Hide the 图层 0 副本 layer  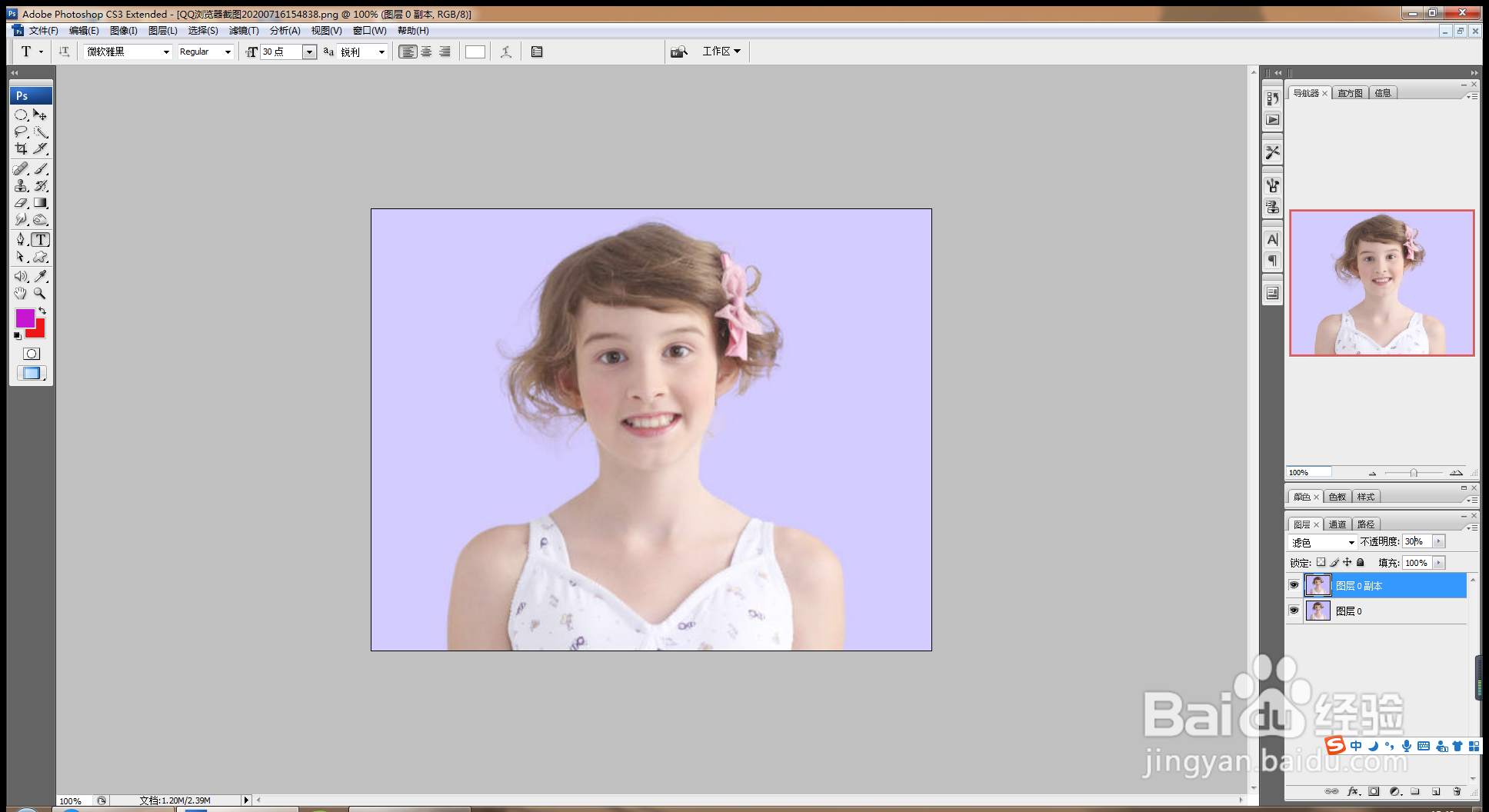(x=1294, y=585)
